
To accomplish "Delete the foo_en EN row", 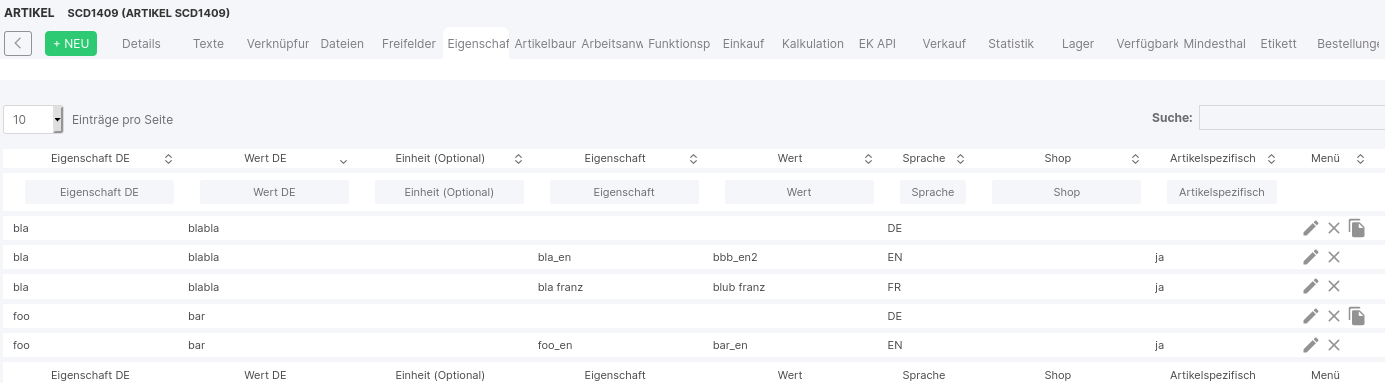I will point(1333,345).
